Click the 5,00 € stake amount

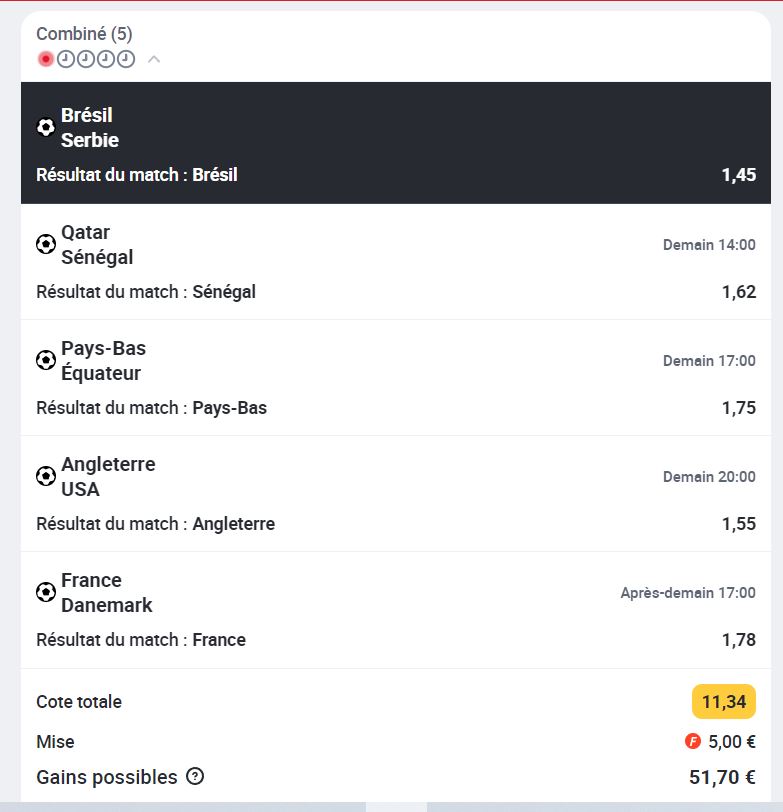point(732,742)
